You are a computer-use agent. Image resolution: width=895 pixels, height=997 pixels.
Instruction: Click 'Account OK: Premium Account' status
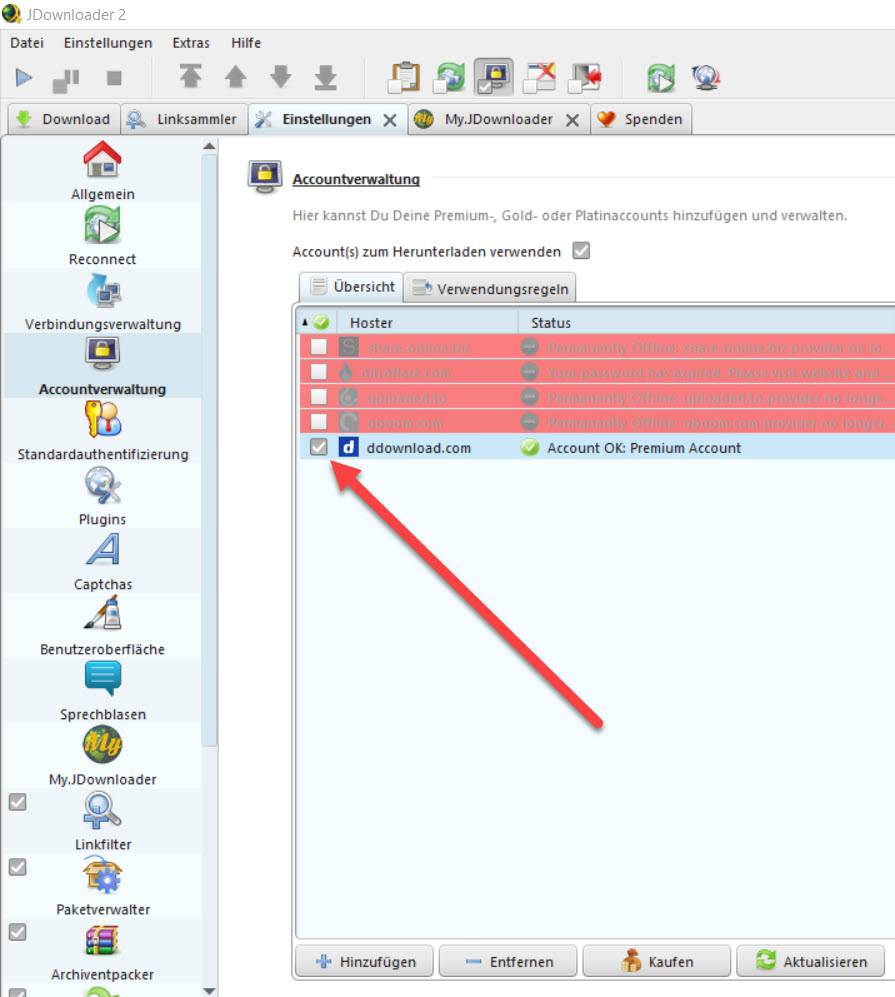point(644,448)
